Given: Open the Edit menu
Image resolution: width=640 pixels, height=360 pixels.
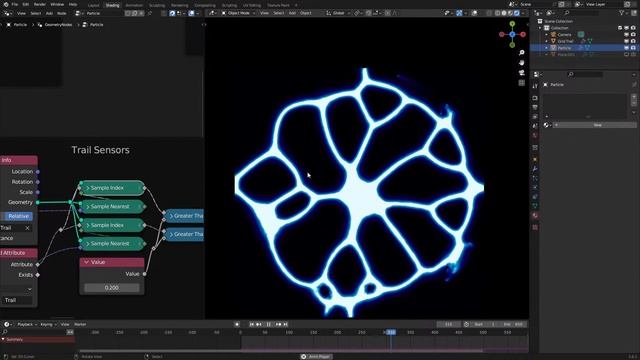Looking at the screenshot, I should tap(26, 4).
